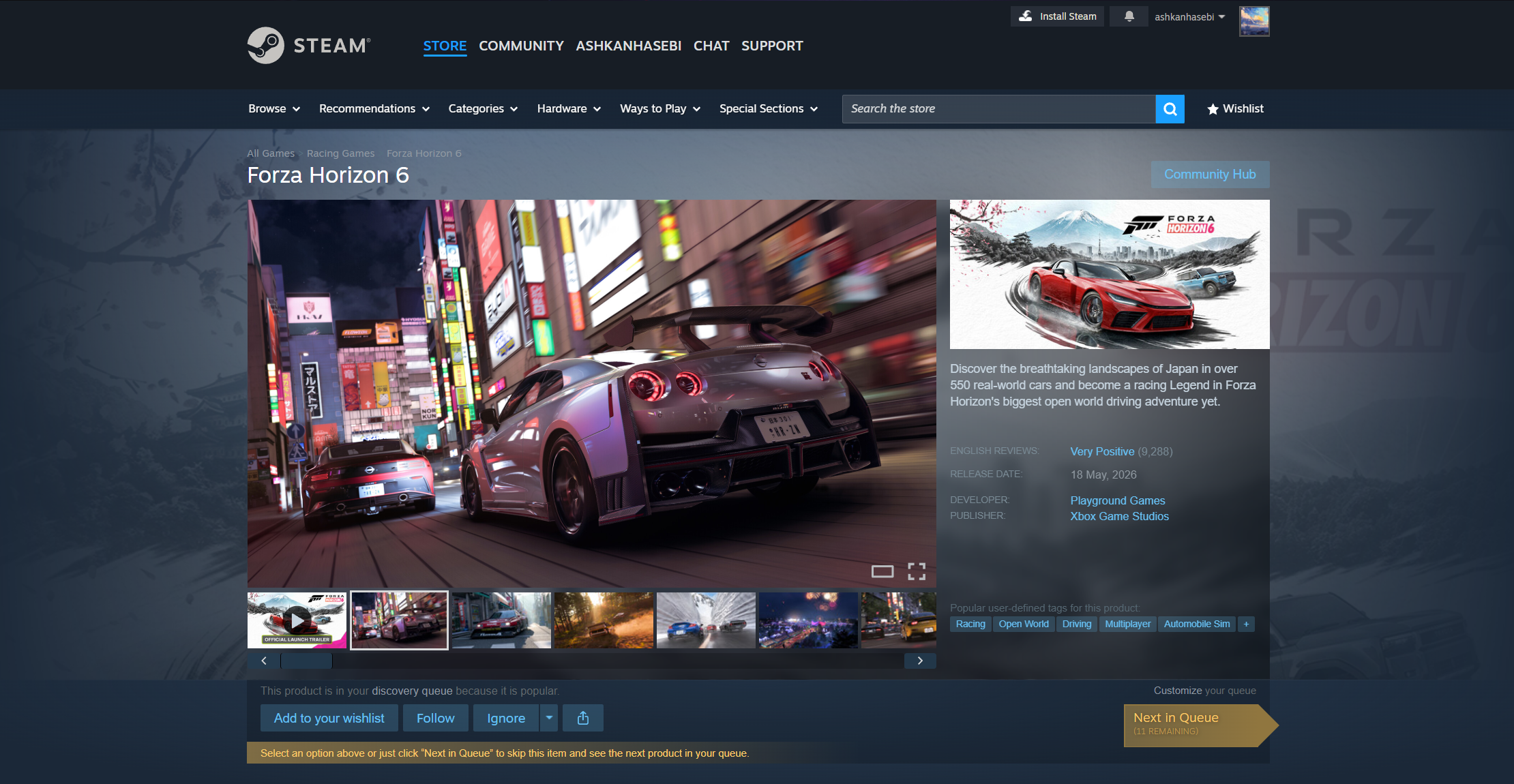Select the Racing tag

970,624
